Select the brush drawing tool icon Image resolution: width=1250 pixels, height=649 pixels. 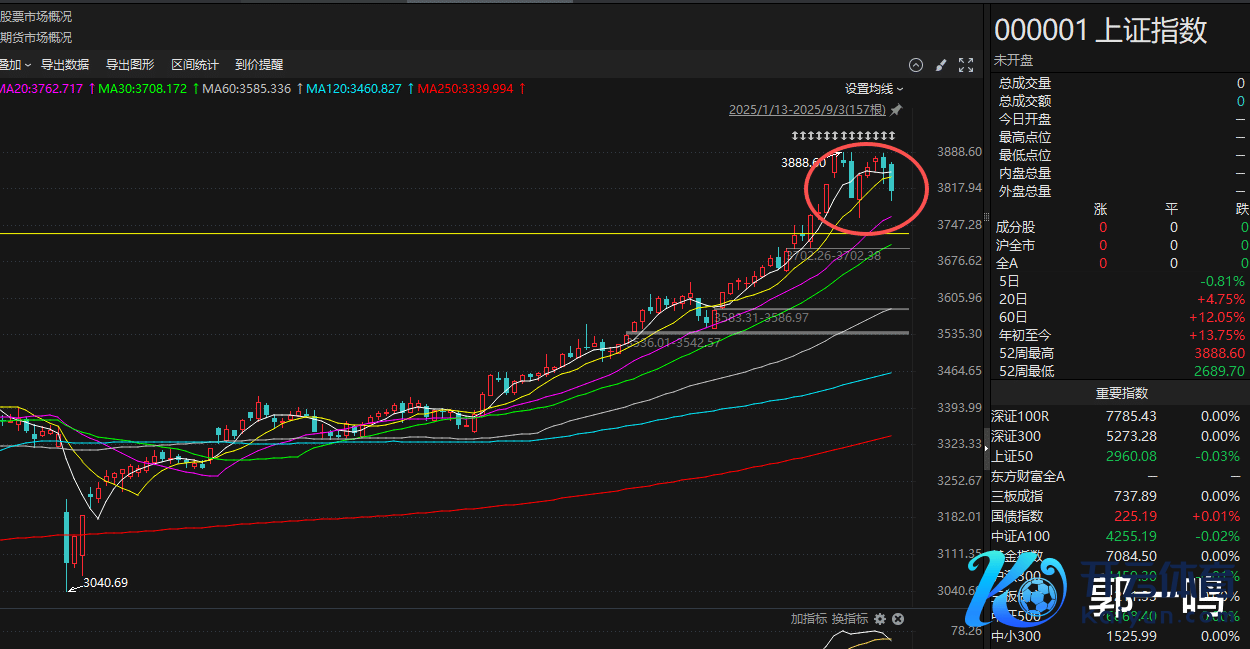941,65
